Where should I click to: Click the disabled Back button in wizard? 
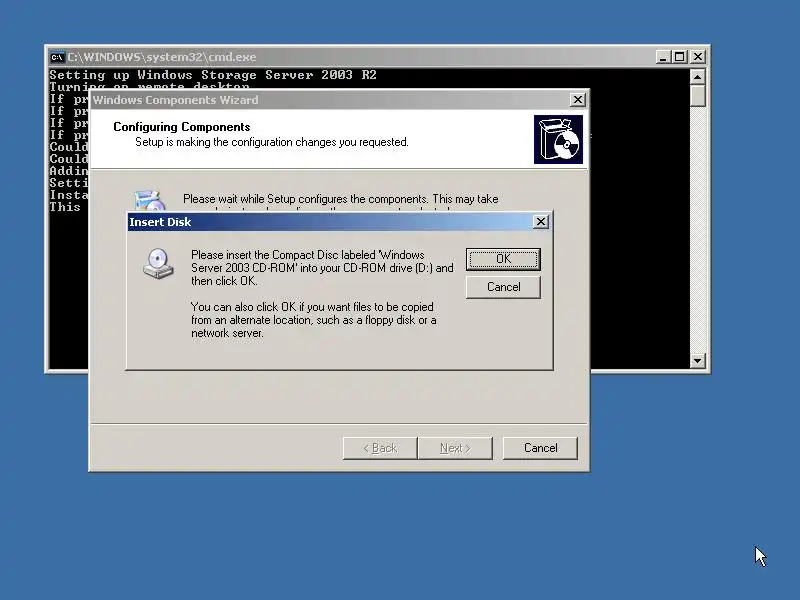coord(380,448)
